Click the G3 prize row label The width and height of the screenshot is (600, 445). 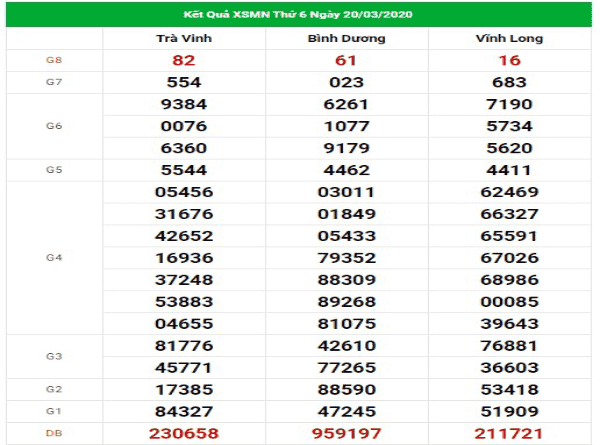pyautogui.click(x=54, y=356)
